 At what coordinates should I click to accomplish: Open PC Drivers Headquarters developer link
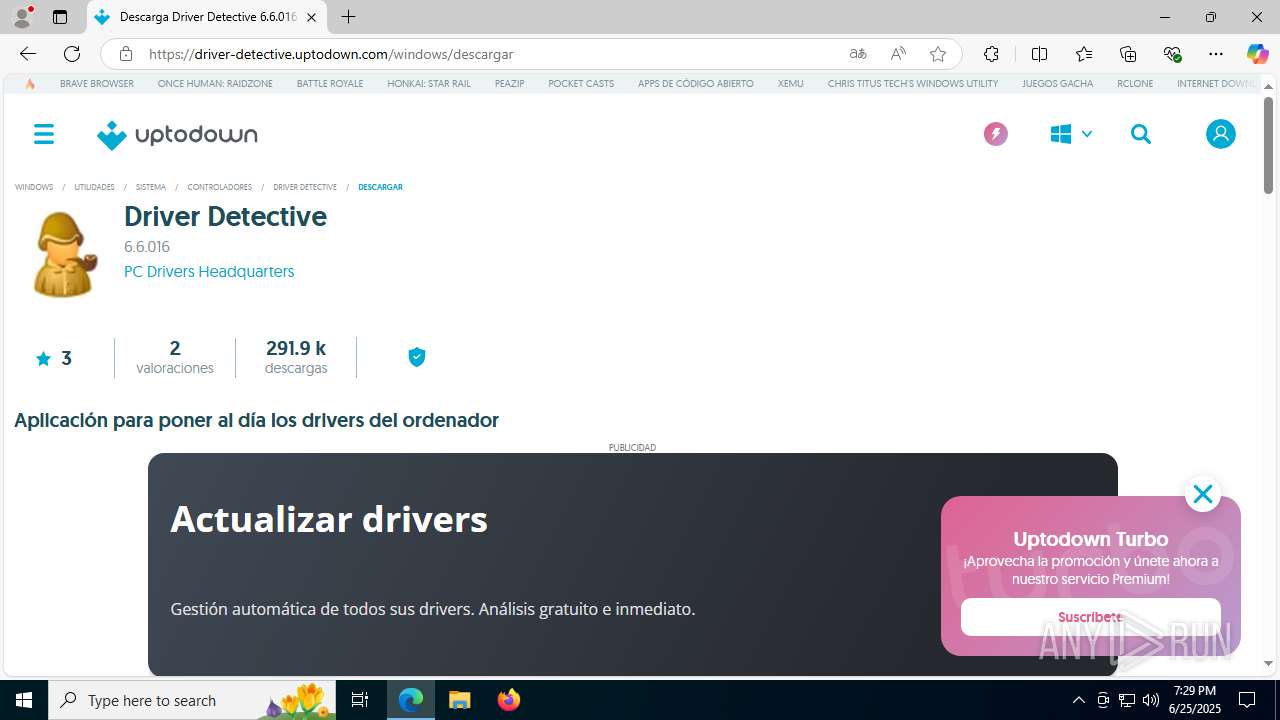click(x=209, y=271)
